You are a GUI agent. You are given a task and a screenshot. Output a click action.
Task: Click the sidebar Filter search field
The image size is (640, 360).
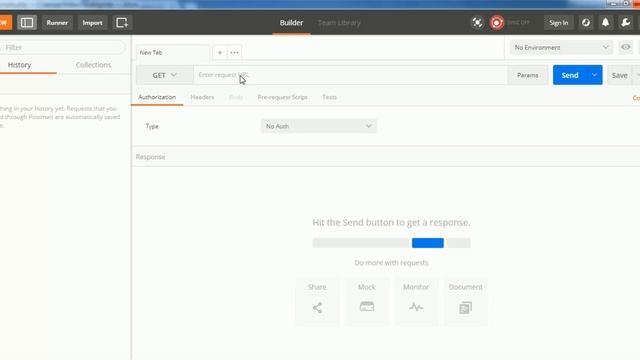62,47
